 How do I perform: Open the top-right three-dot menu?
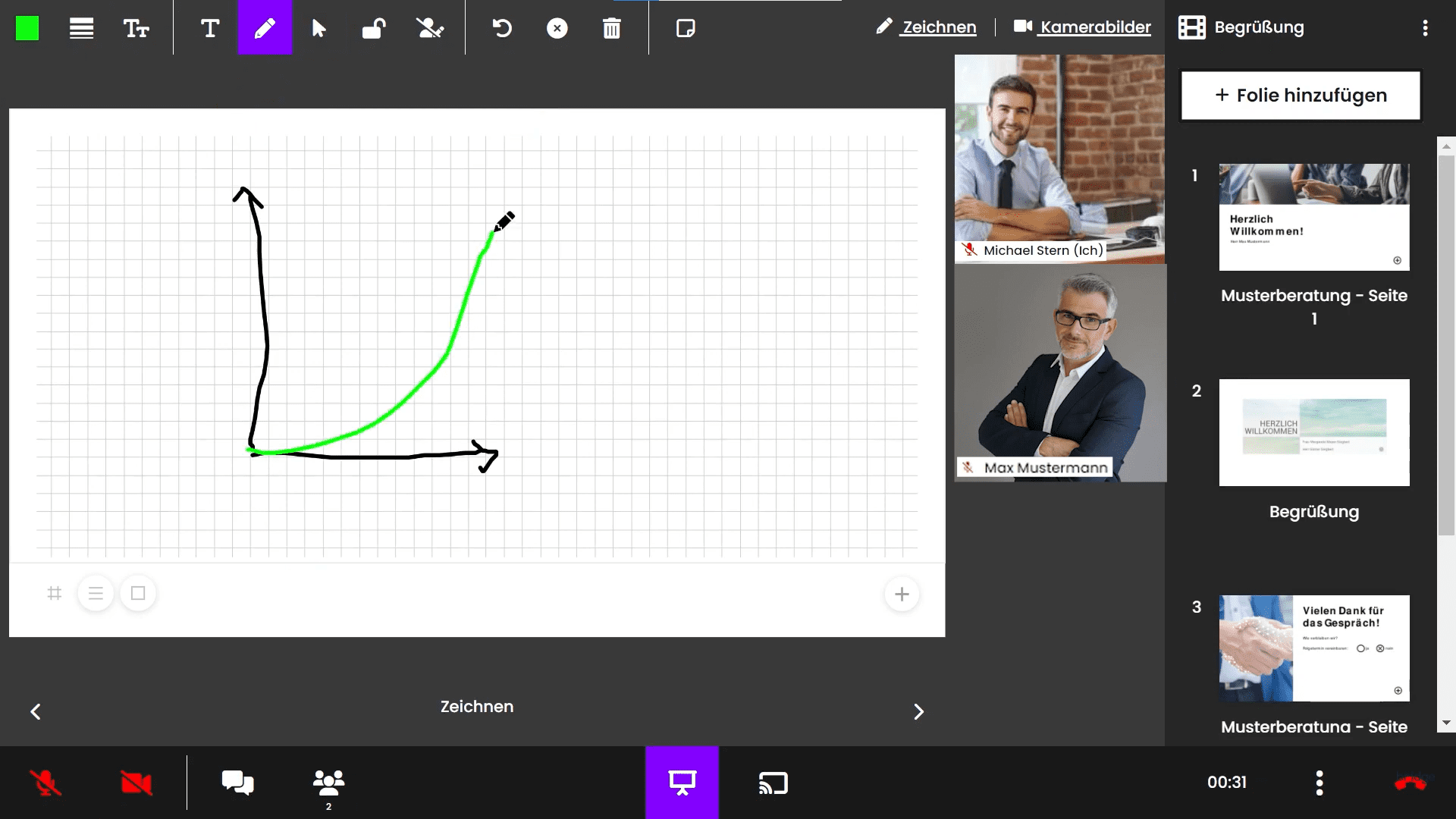pyautogui.click(x=1426, y=28)
